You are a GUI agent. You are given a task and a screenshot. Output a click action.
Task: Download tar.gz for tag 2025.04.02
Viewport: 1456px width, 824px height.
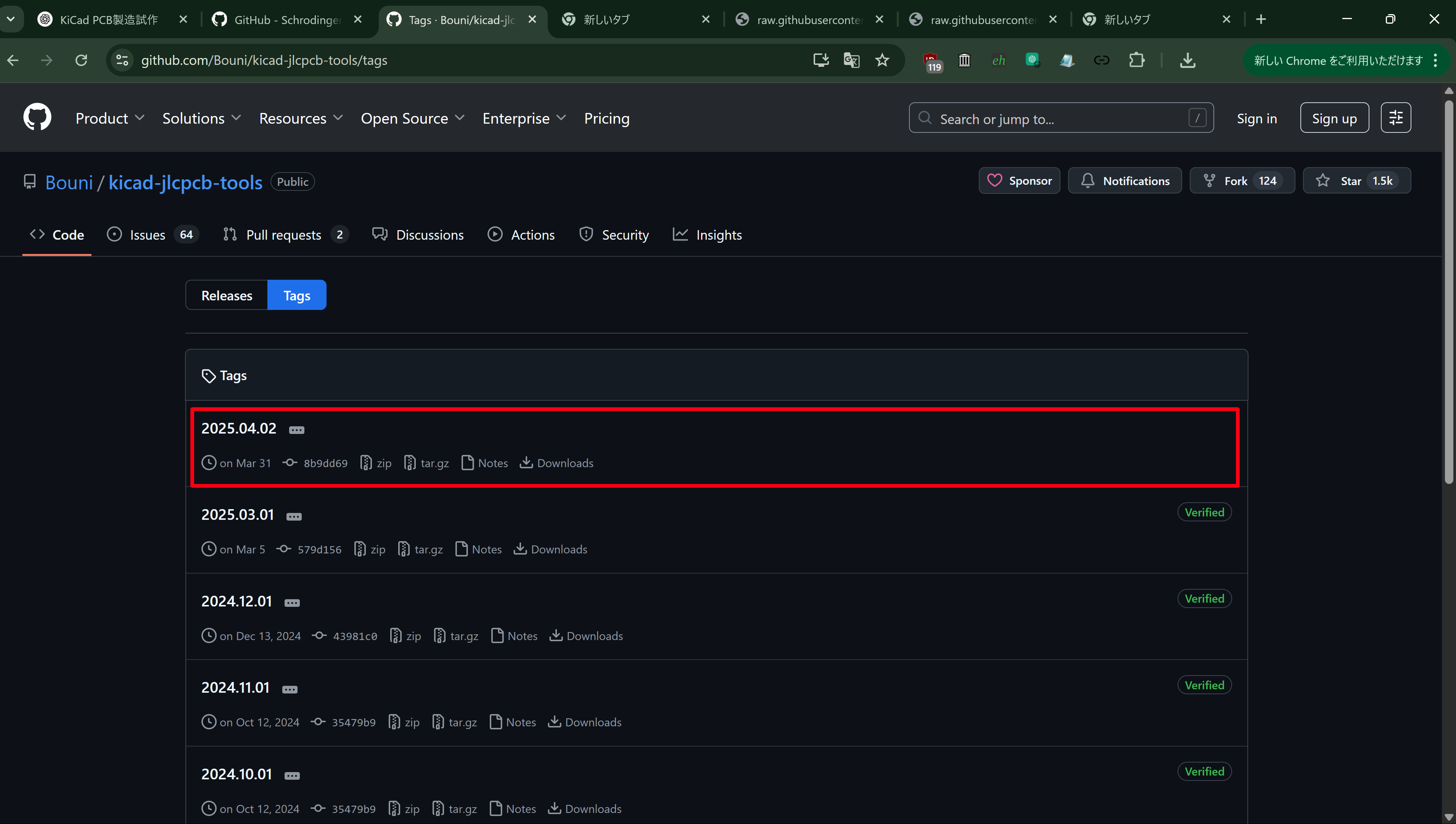click(x=426, y=463)
